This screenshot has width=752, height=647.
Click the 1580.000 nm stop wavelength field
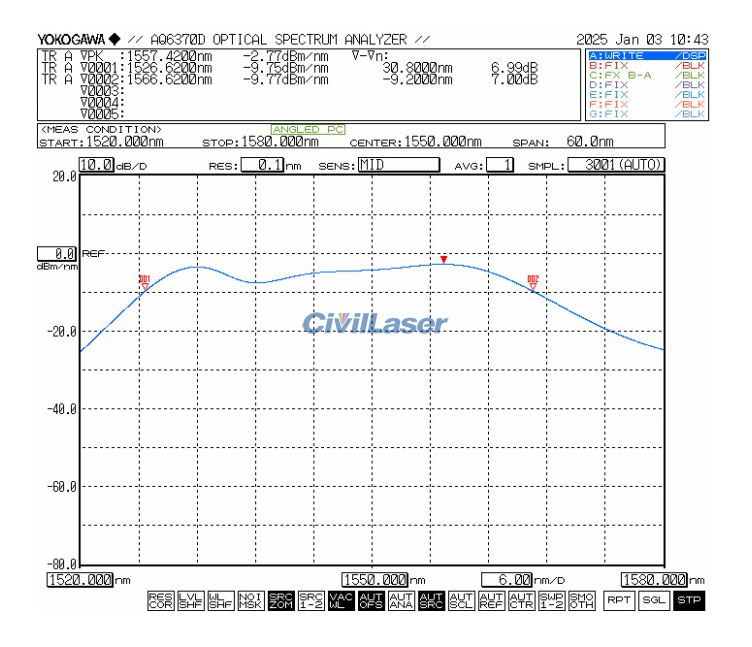click(x=654, y=580)
